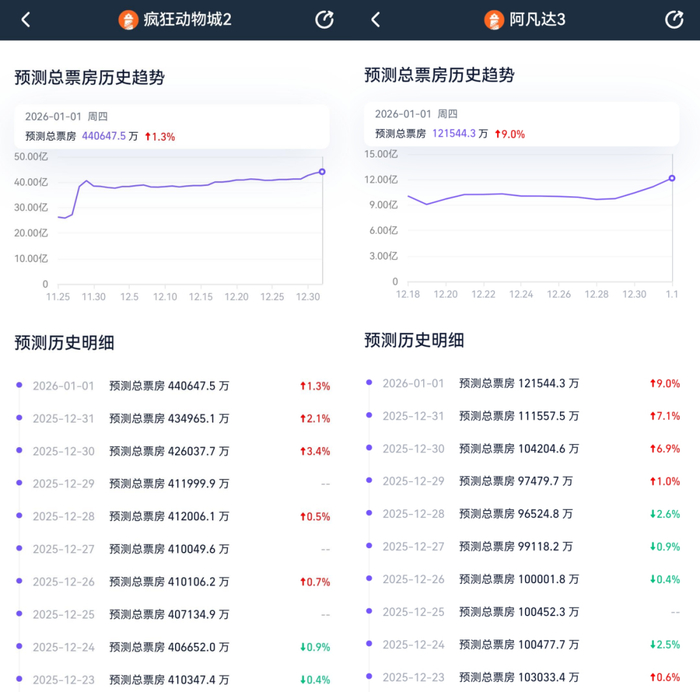This screenshot has height=692, width=700.
Task: Tap ↓0.9% change in 疯狂动物城2 list
Action: 315,647
